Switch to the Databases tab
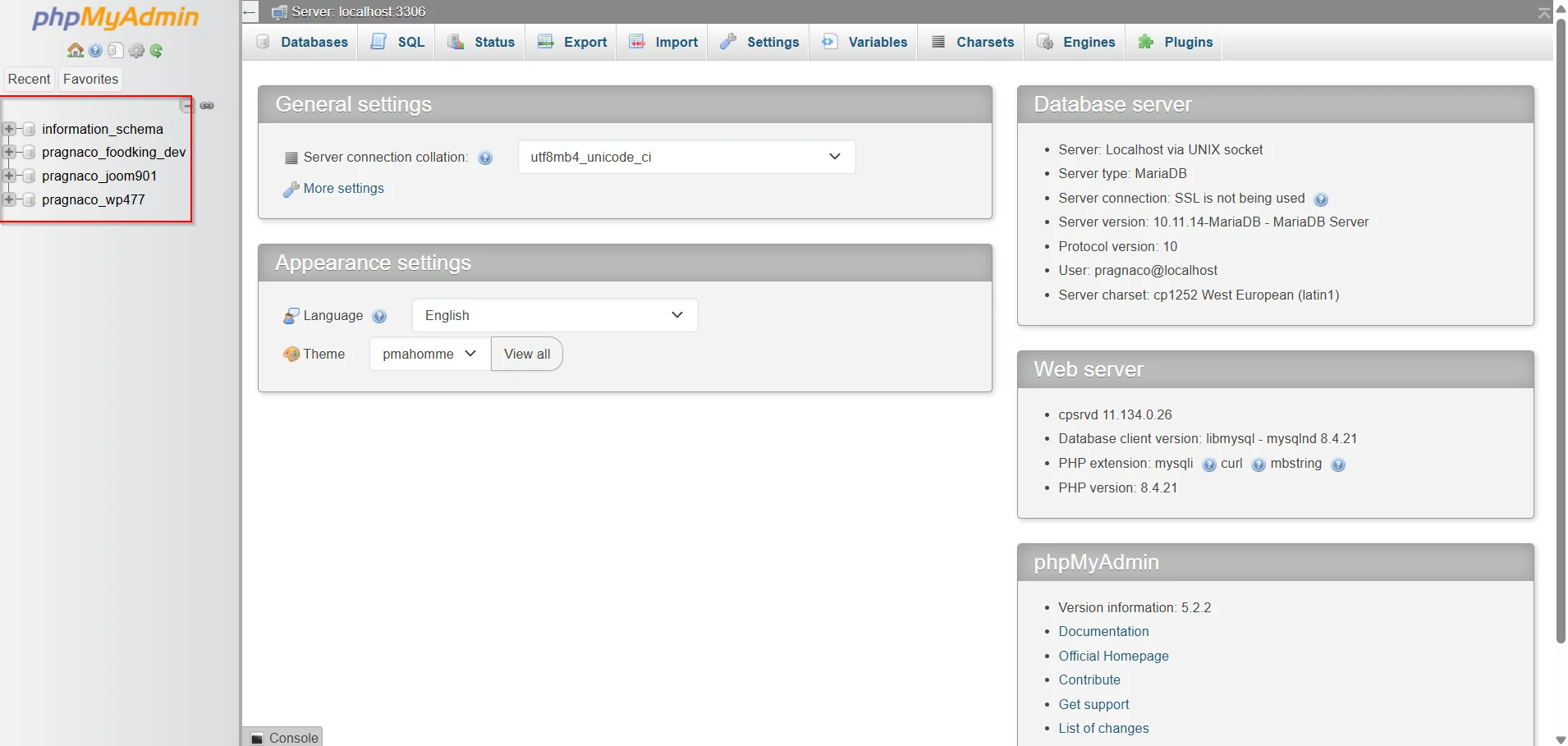 pyautogui.click(x=301, y=42)
